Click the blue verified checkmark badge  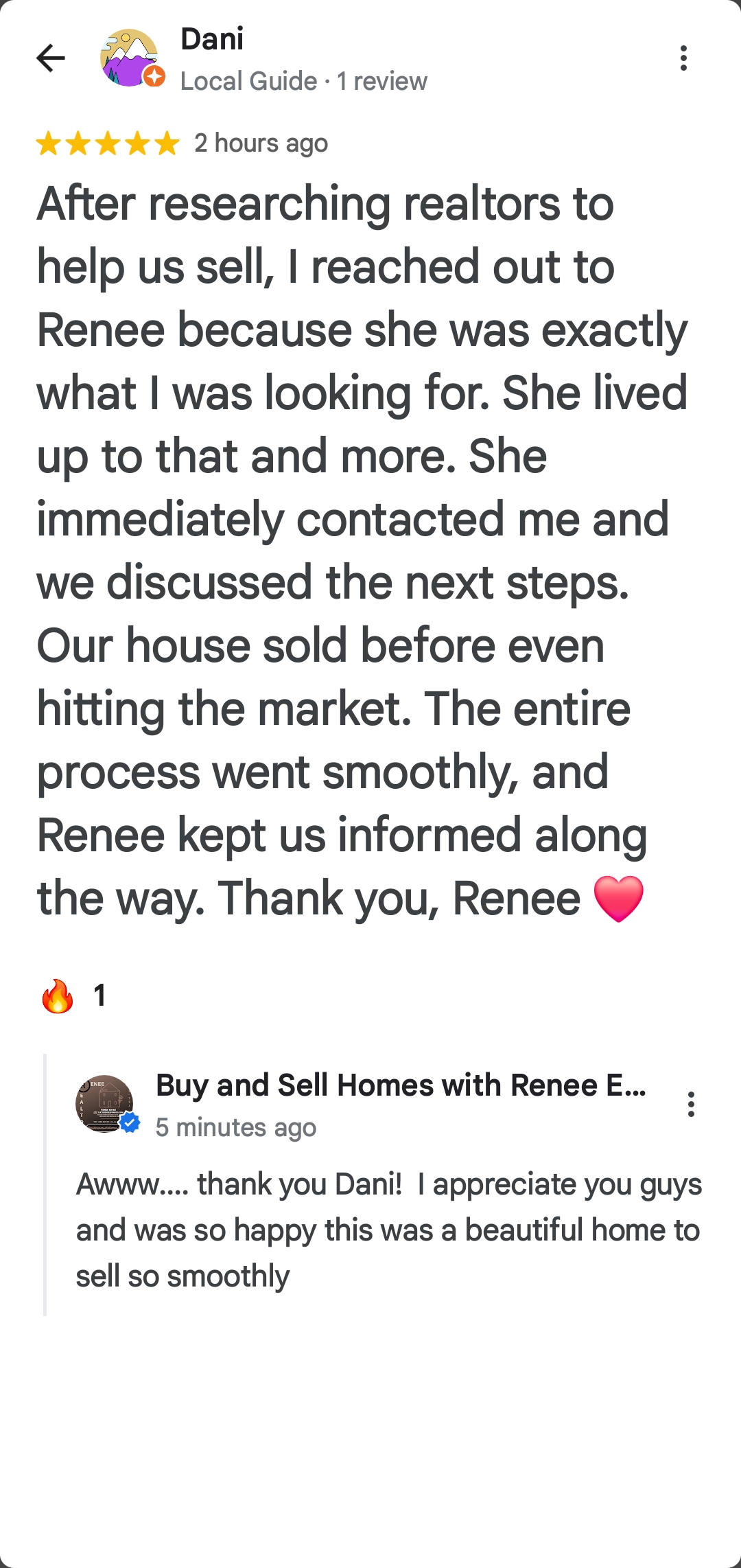pyautogui.click(x=130, y=1123)
